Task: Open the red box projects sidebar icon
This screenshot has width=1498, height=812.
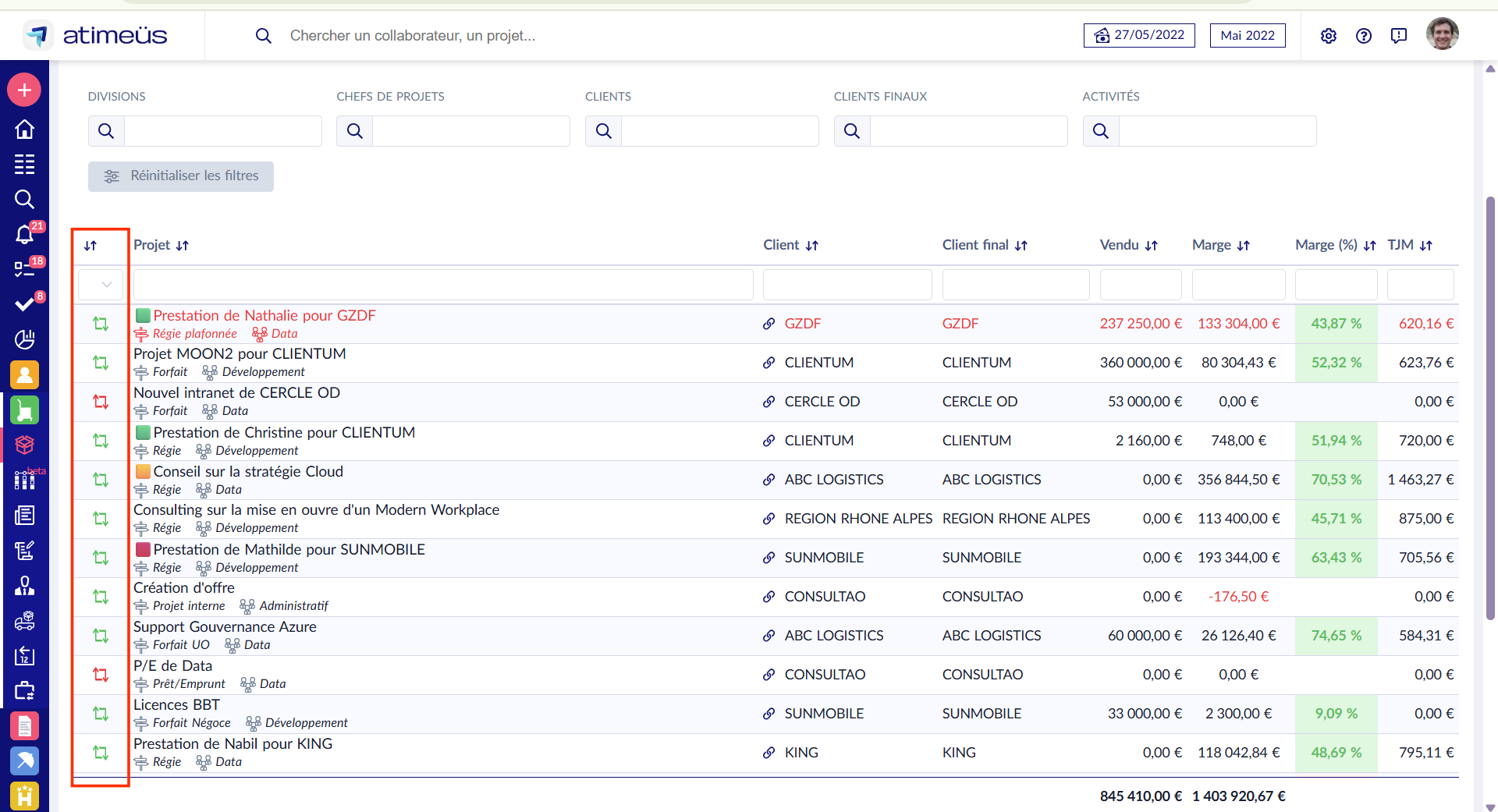Action: pos(24,445)
